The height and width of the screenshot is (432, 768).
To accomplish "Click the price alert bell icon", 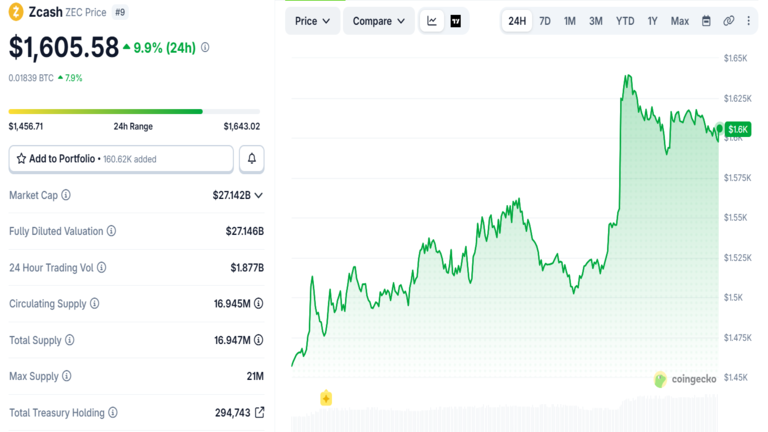I will (x=252, y=159).
